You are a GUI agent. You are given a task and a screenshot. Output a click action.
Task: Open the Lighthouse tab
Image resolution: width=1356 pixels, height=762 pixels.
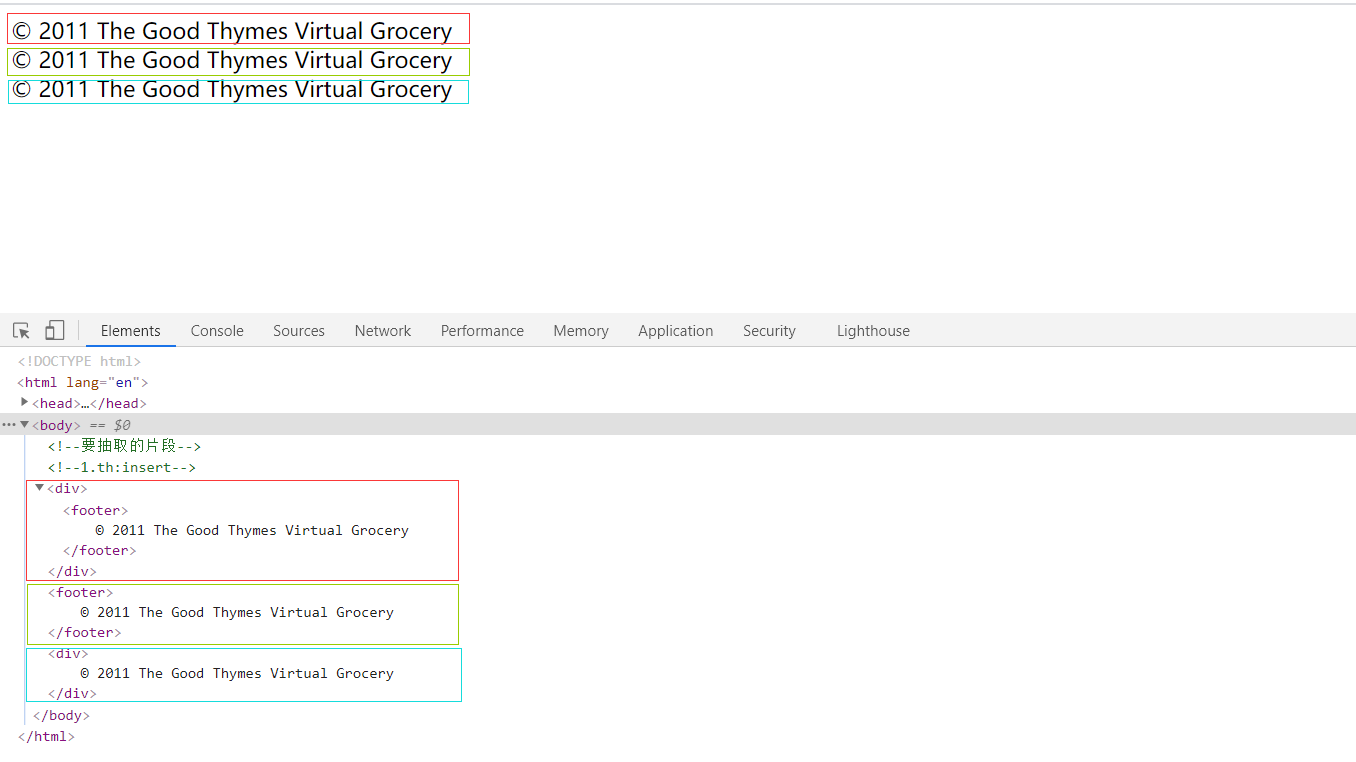click(x=873, y=331)
